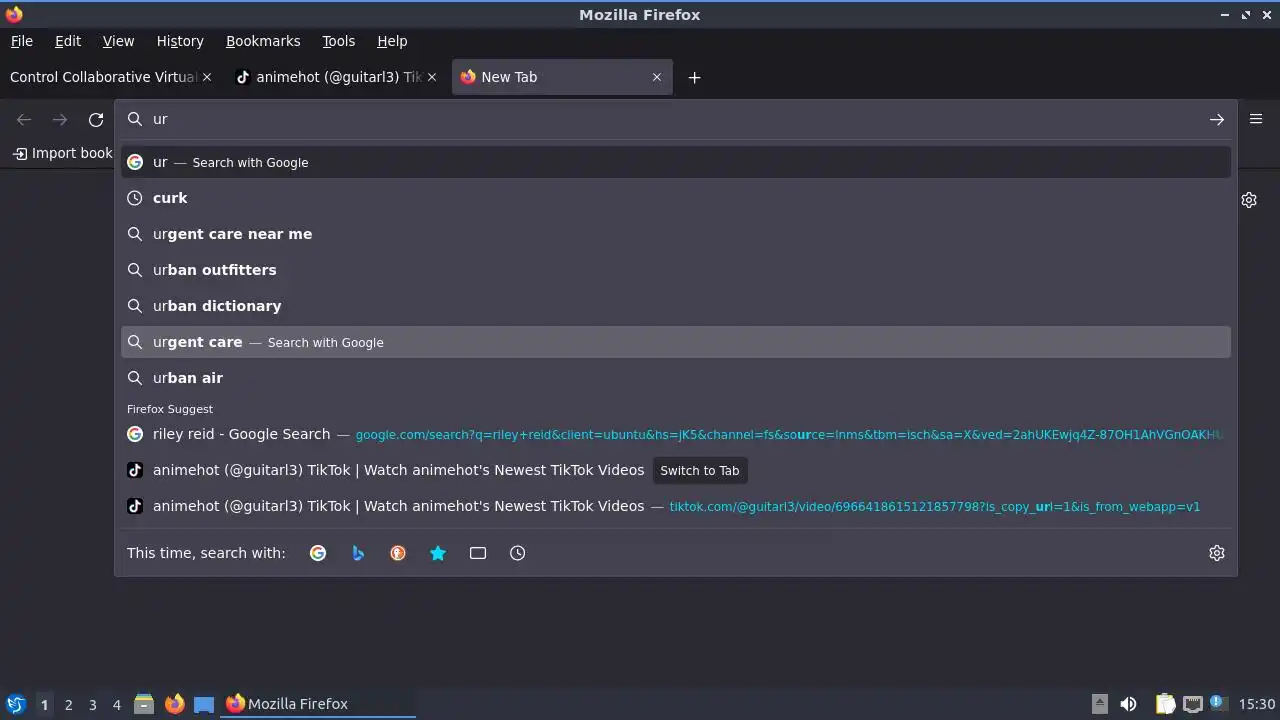The image size is (1280, 720).
Task: Select 'ur — Search with Google' suggestion
Action: pyautogui.click(x=676, y=162)
